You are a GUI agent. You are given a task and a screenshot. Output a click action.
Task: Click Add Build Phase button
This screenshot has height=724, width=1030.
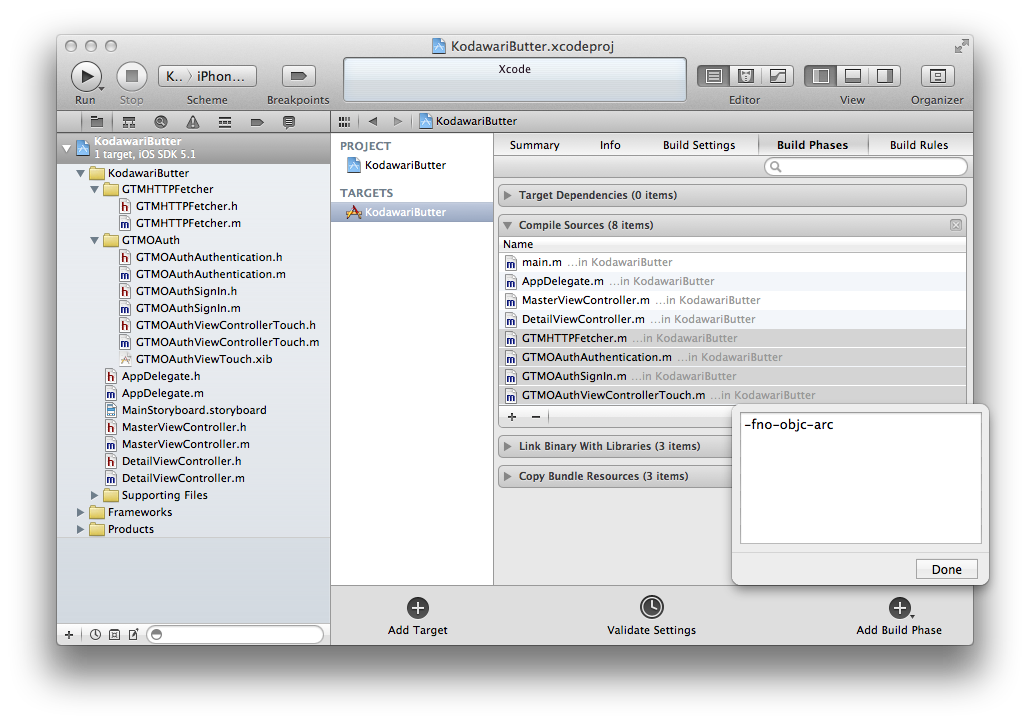point(899,617)
